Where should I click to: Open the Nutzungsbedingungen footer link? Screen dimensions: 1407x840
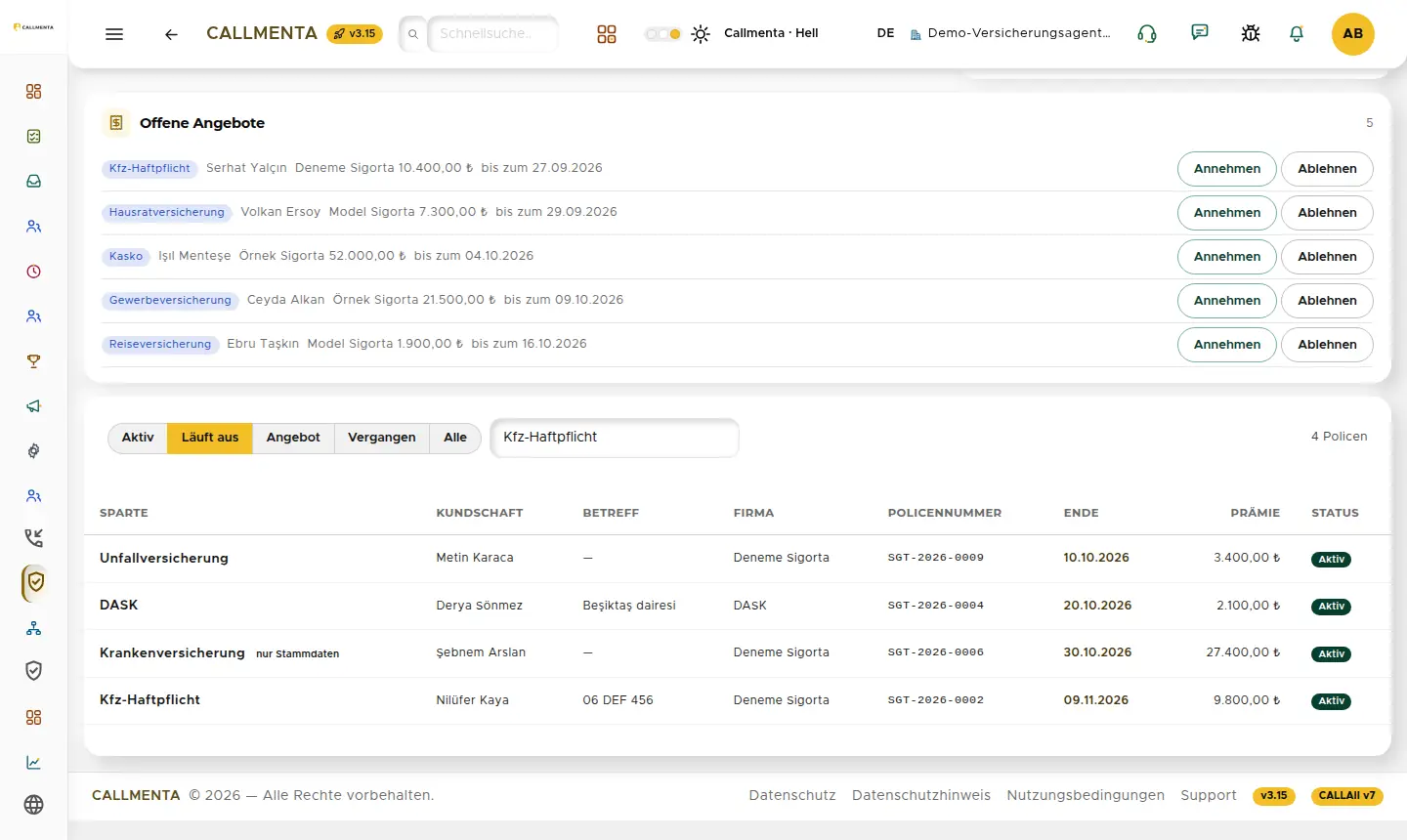[x=1086, y=795]
